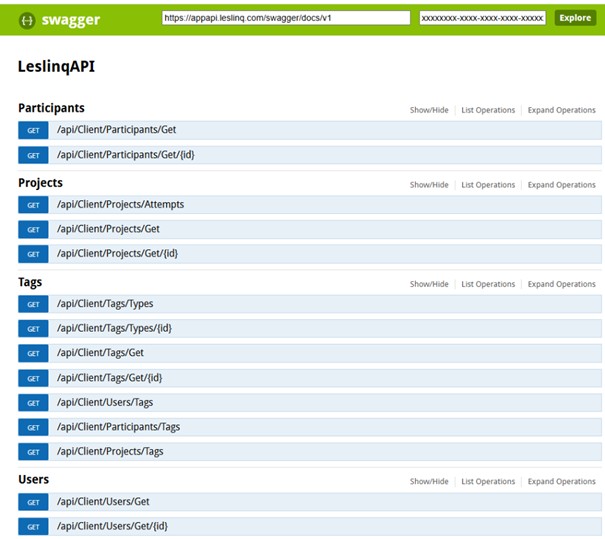The width and height of the screenshot is (605, 539).
Task: Toggle Show/Hide for Participants section
Action: tap(429, 110)
